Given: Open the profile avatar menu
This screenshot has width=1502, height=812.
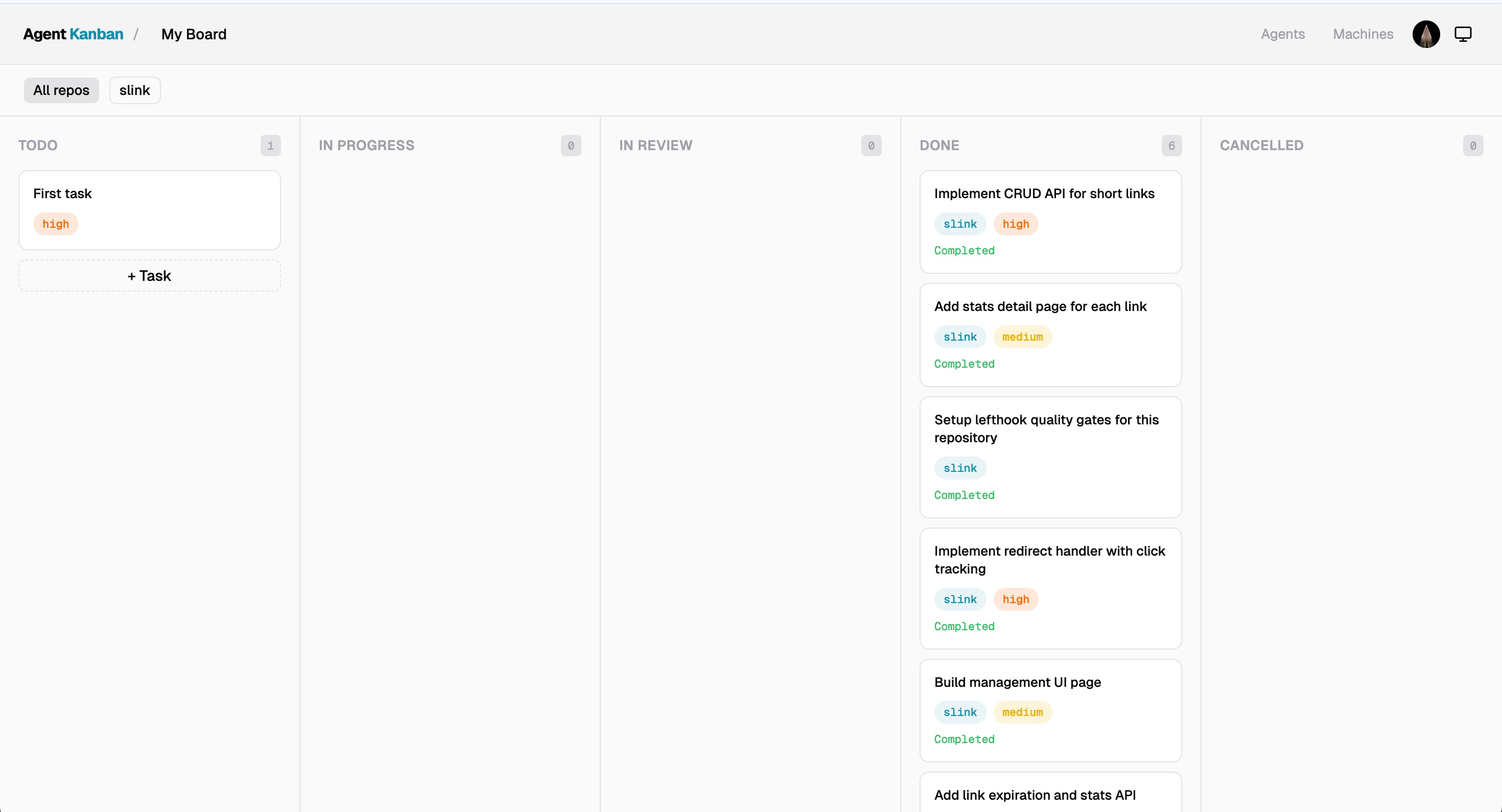Looking at the screenshot, I should tap(1426, 34).
